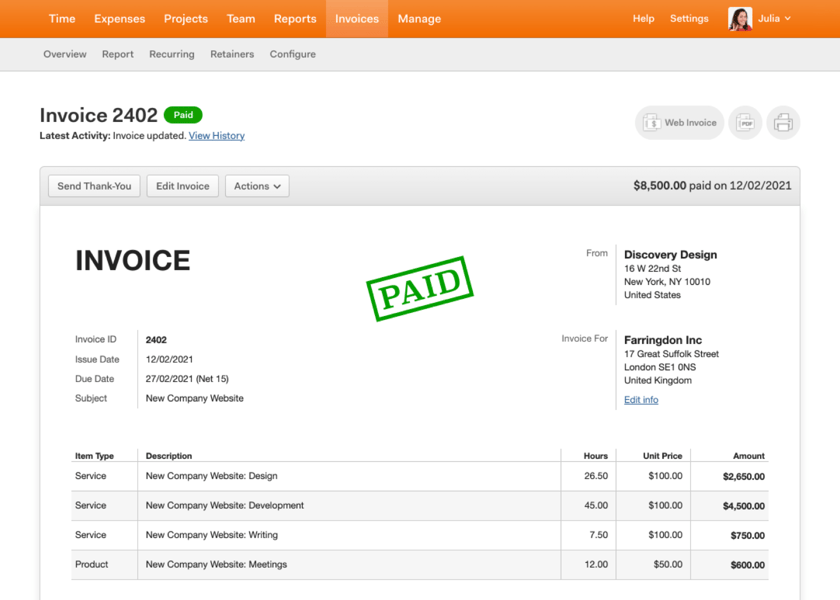Image resolution: width=840 pixels, height=600 pixels.
Task: Open the Julia account menu chevron
Action: (x=788, y=18)
